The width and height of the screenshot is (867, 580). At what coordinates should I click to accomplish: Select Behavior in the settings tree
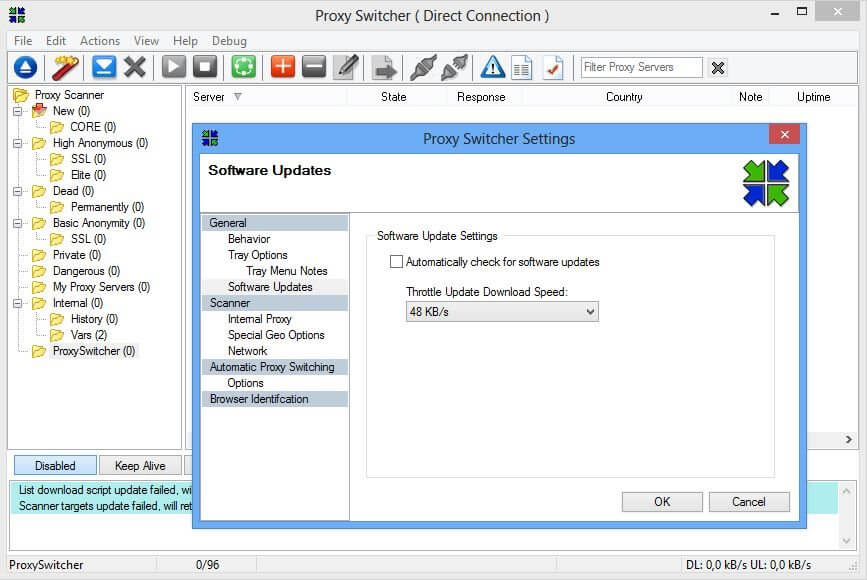coord(249,239)
